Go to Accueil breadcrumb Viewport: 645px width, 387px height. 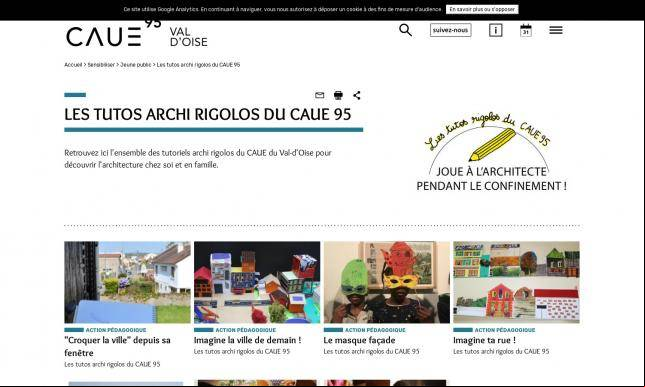[x=73, y=65]
